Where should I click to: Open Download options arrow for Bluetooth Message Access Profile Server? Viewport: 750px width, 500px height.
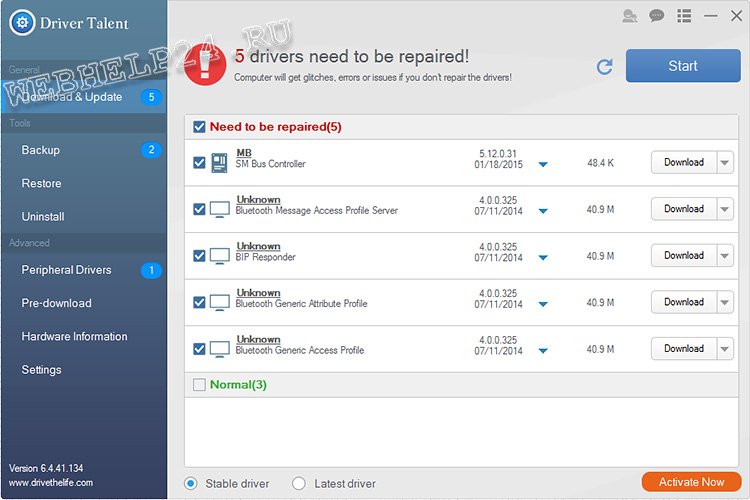pos(725,209)
